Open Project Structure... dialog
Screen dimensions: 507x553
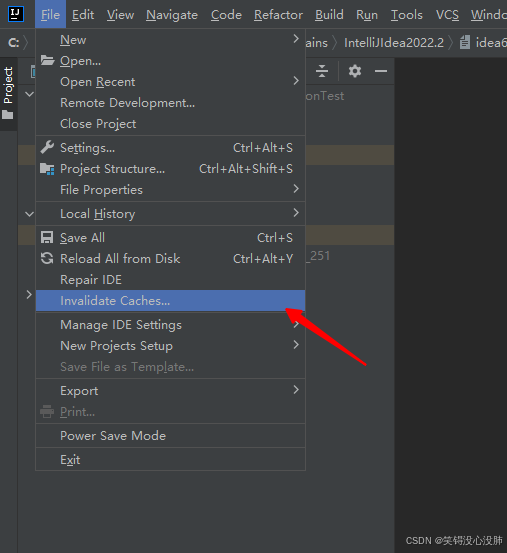point(170,169)
